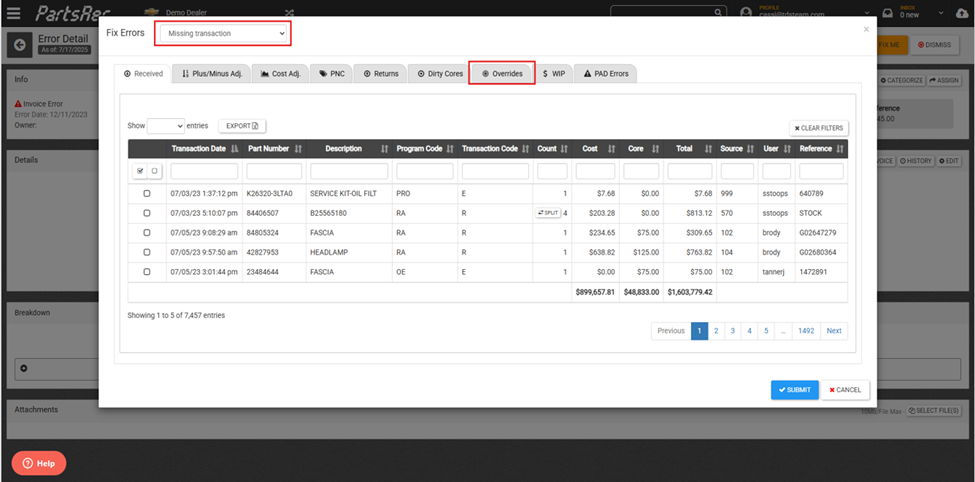Click the DISMISS button

935,45
